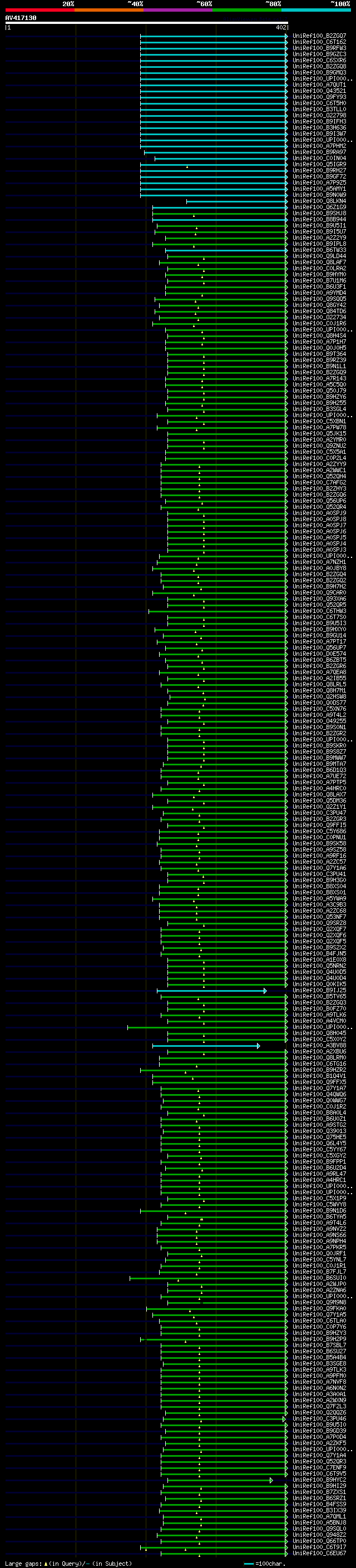Open hit UniRef100_C6T162
Viewport: 356px width, 1568px height.
pyautogui.click(x=319, y=42)
